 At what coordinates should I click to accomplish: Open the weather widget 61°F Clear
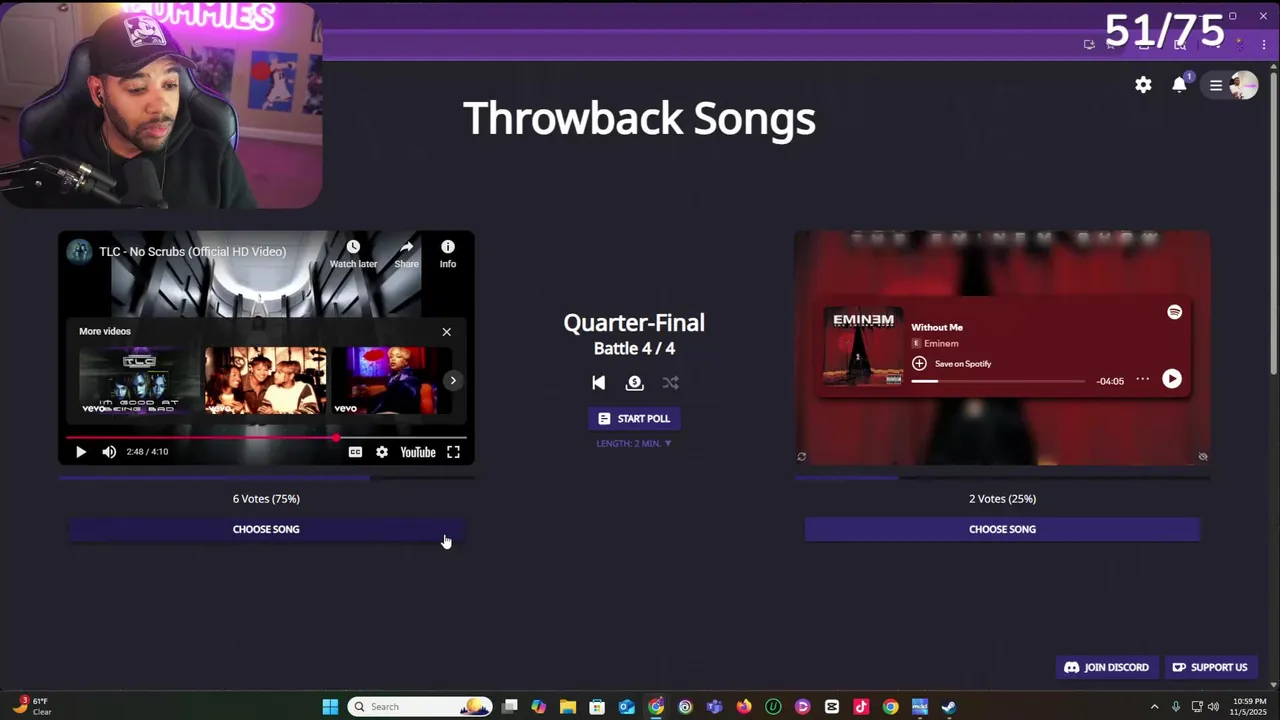[x=30, y=707]
